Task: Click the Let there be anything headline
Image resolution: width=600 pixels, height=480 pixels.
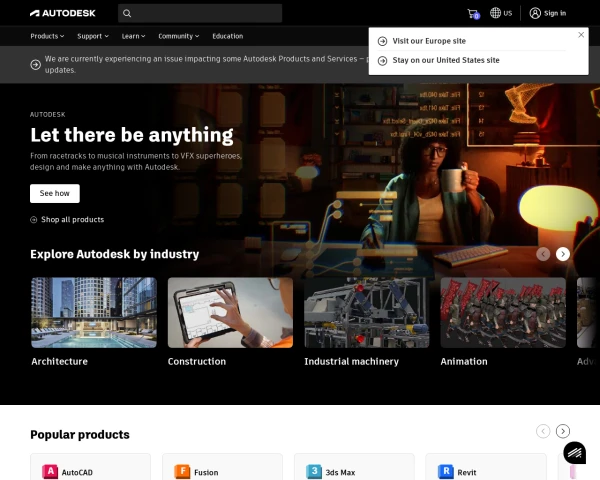Action: coord(132,135)
